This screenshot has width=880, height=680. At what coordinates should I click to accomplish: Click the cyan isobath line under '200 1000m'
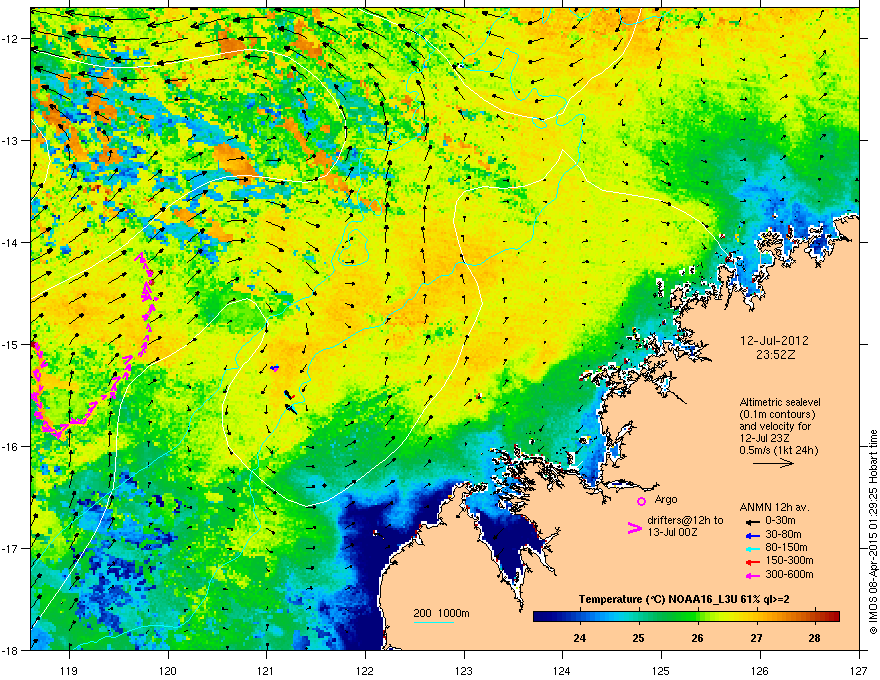tap(434, 622)
